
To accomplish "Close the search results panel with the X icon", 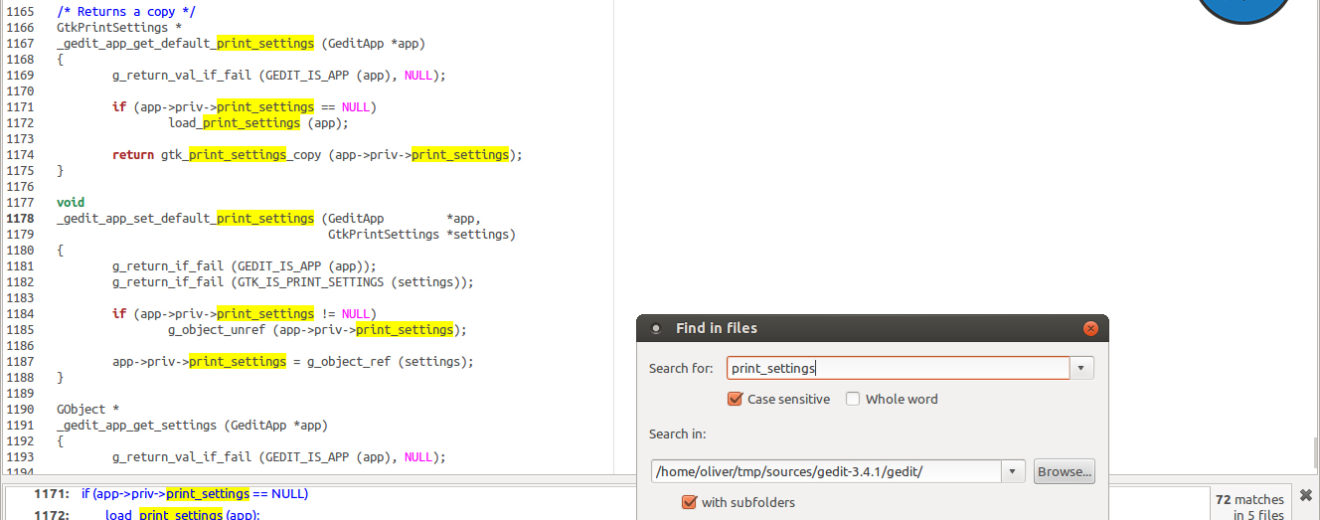I will [1305, 495].
